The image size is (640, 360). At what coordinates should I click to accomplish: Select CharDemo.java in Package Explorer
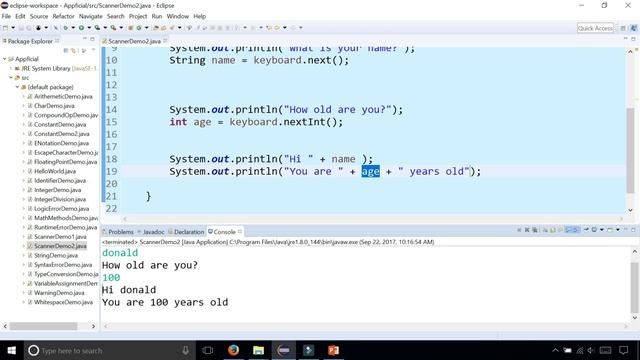point(54,106)
